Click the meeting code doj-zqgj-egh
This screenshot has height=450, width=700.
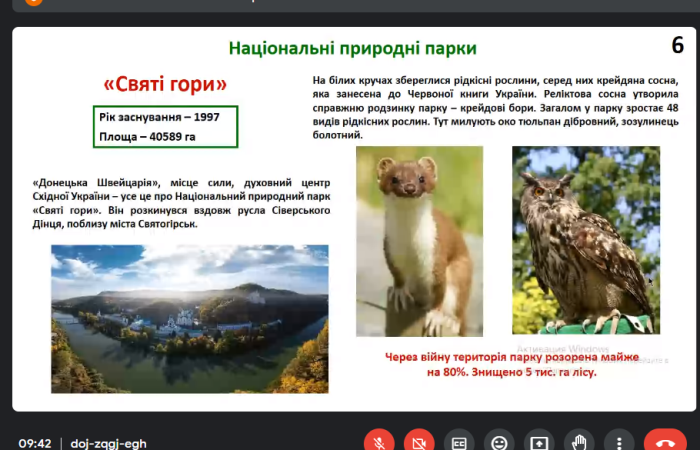point(111,442)
